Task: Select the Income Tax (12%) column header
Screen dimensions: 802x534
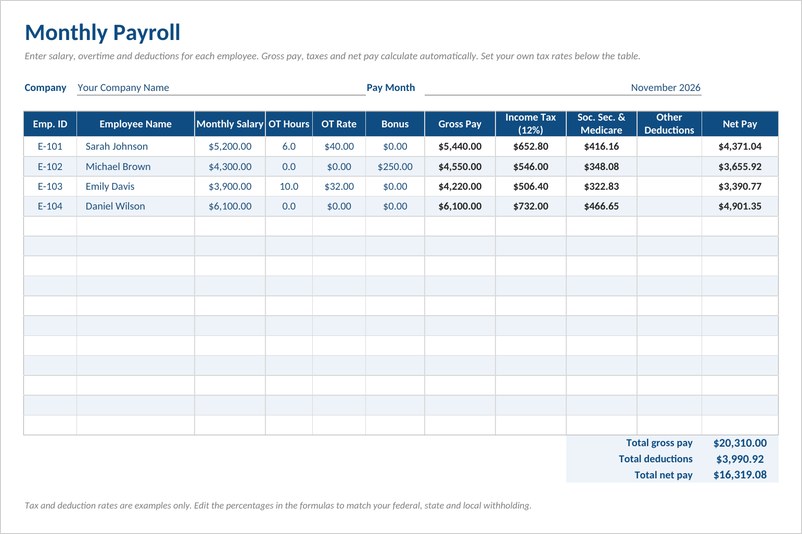Action: 530,124
